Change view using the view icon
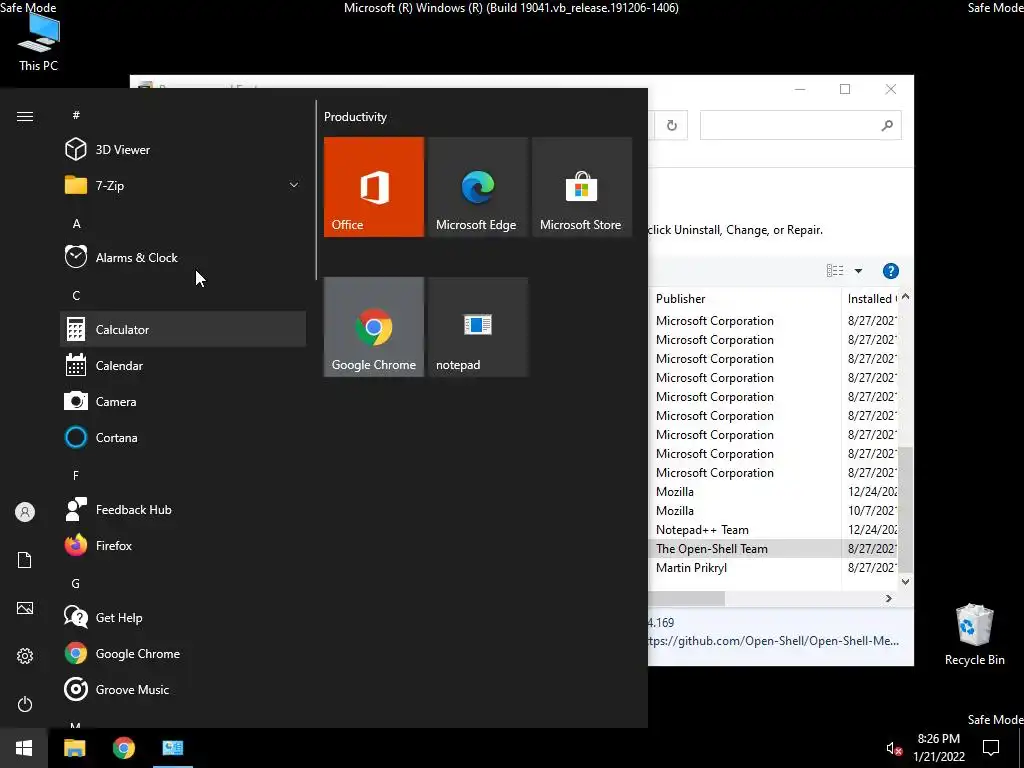Screen dimensions: 1024x768 [835, 270]
